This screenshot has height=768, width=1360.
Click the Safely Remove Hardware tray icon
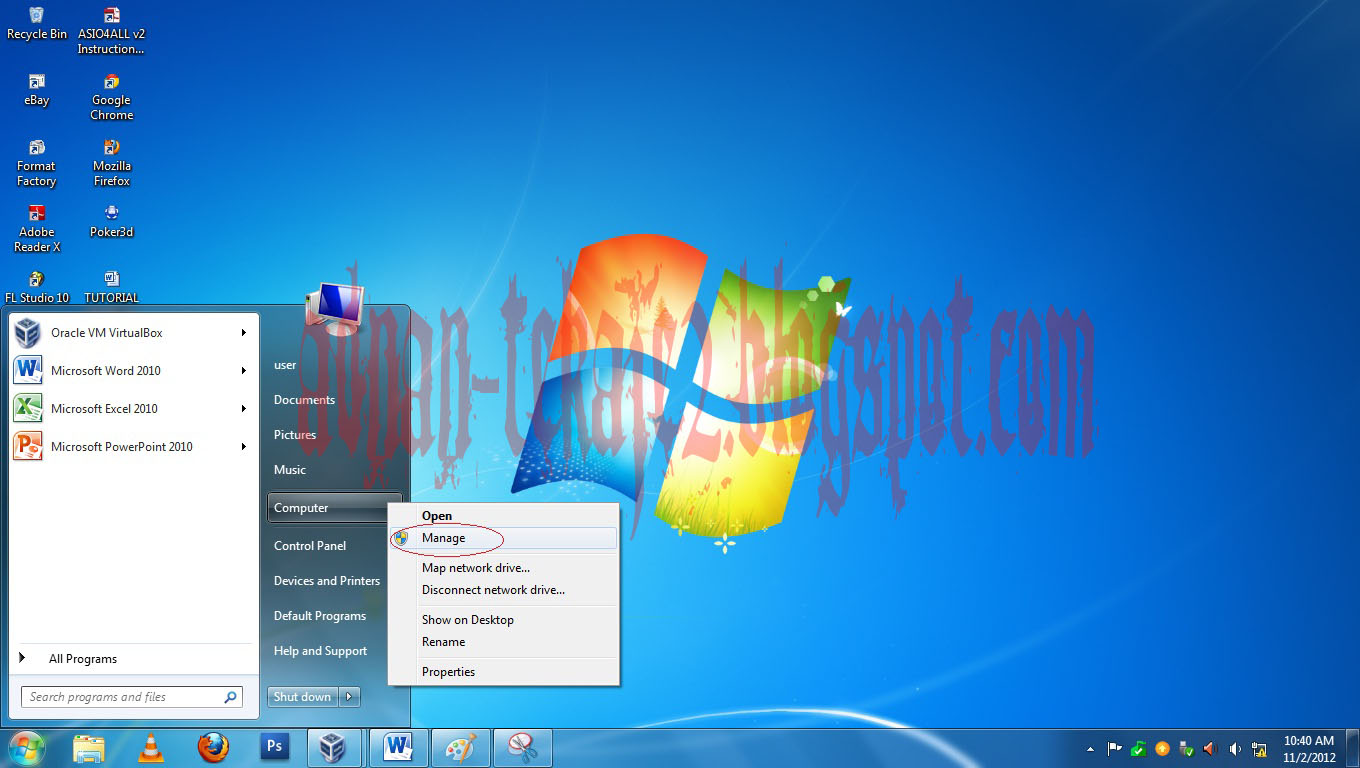[x=1186, y=748]
